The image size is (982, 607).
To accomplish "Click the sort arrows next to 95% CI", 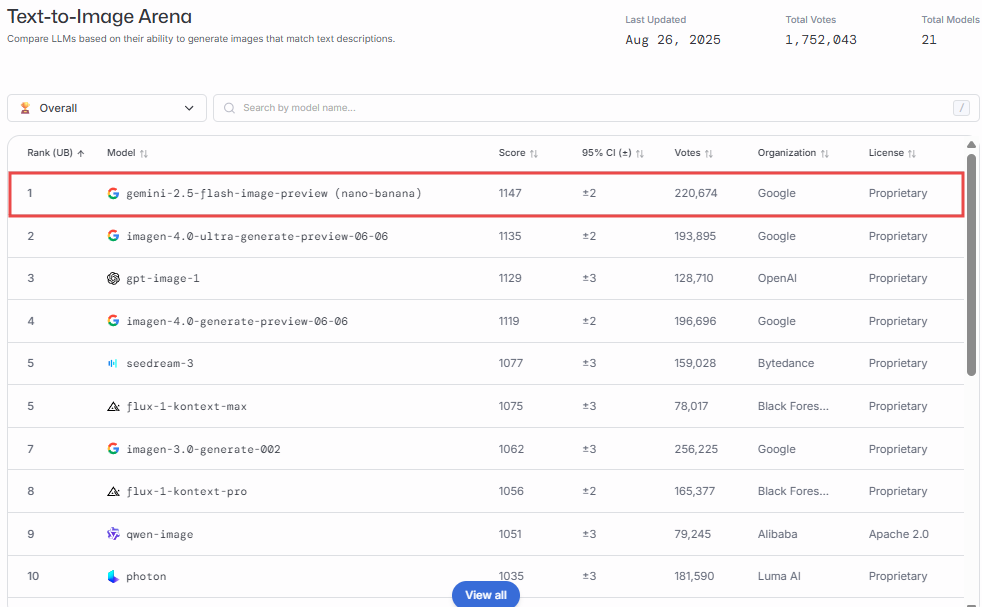I will coord(639,153).
